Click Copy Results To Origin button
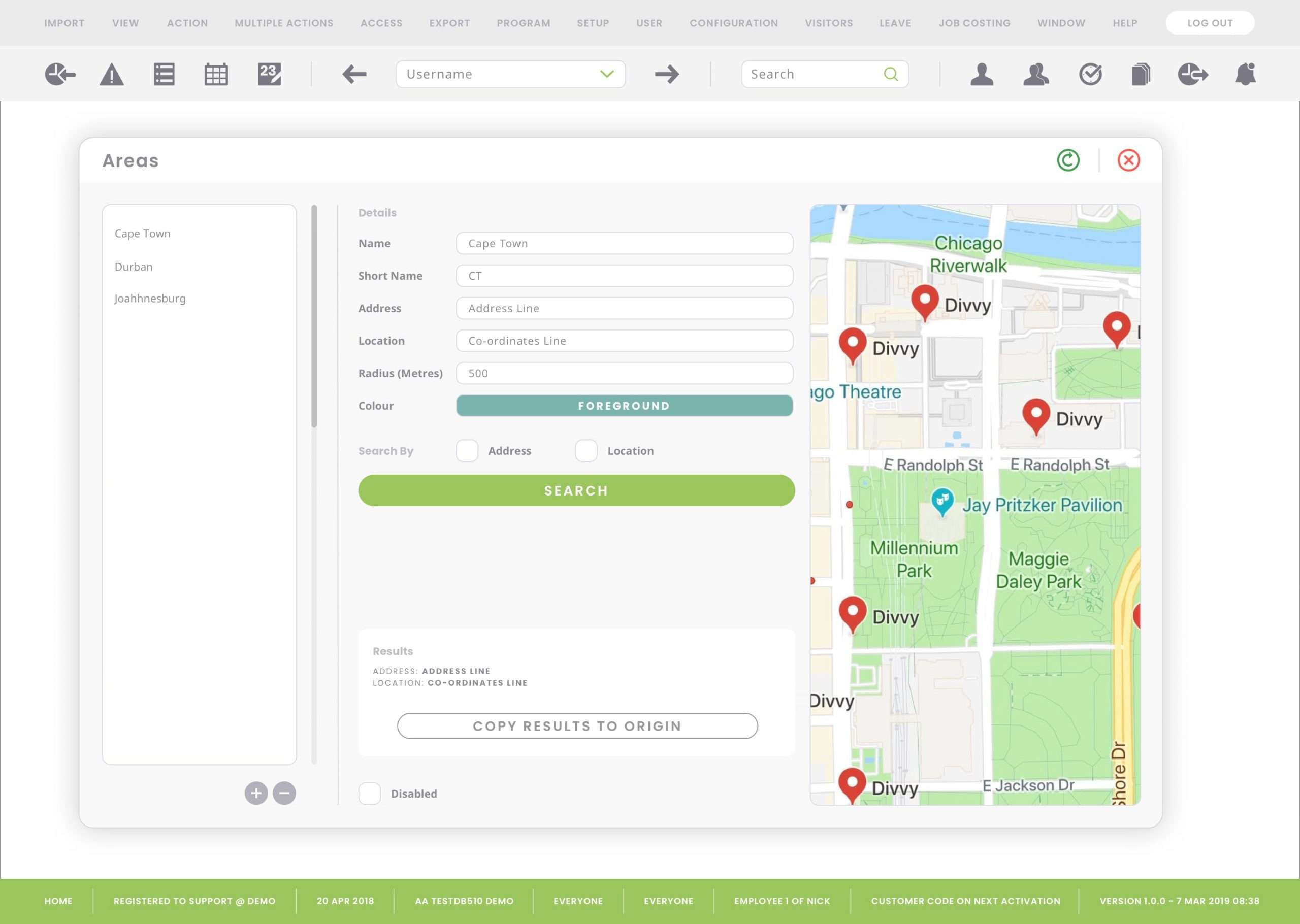Viewport: 1300px width, 924px height. point(577,726)
